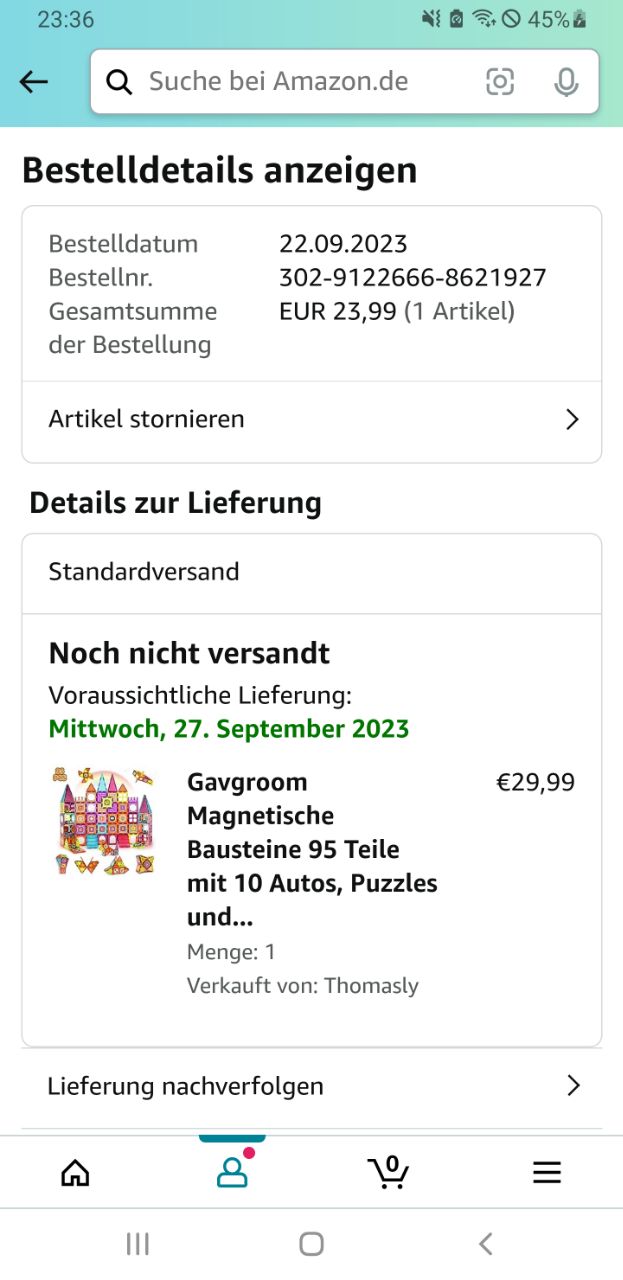Image resolution: width=623 pixels, height=1280 pixels.
Task: Open the shopping cart icon
Action: [x=388, y=1171]
